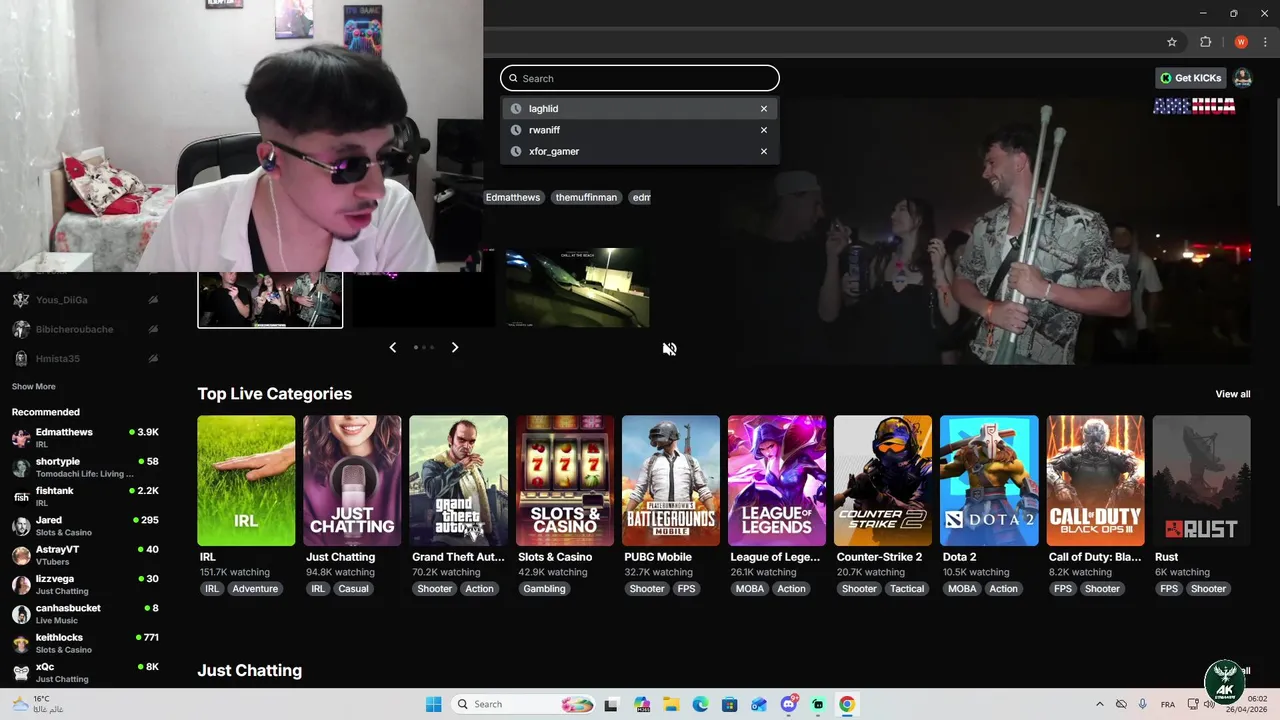The height and width of the screenshot is (720, 1280).
Task: Open the Call of Duty Black Ops card
Action: 1095,480
